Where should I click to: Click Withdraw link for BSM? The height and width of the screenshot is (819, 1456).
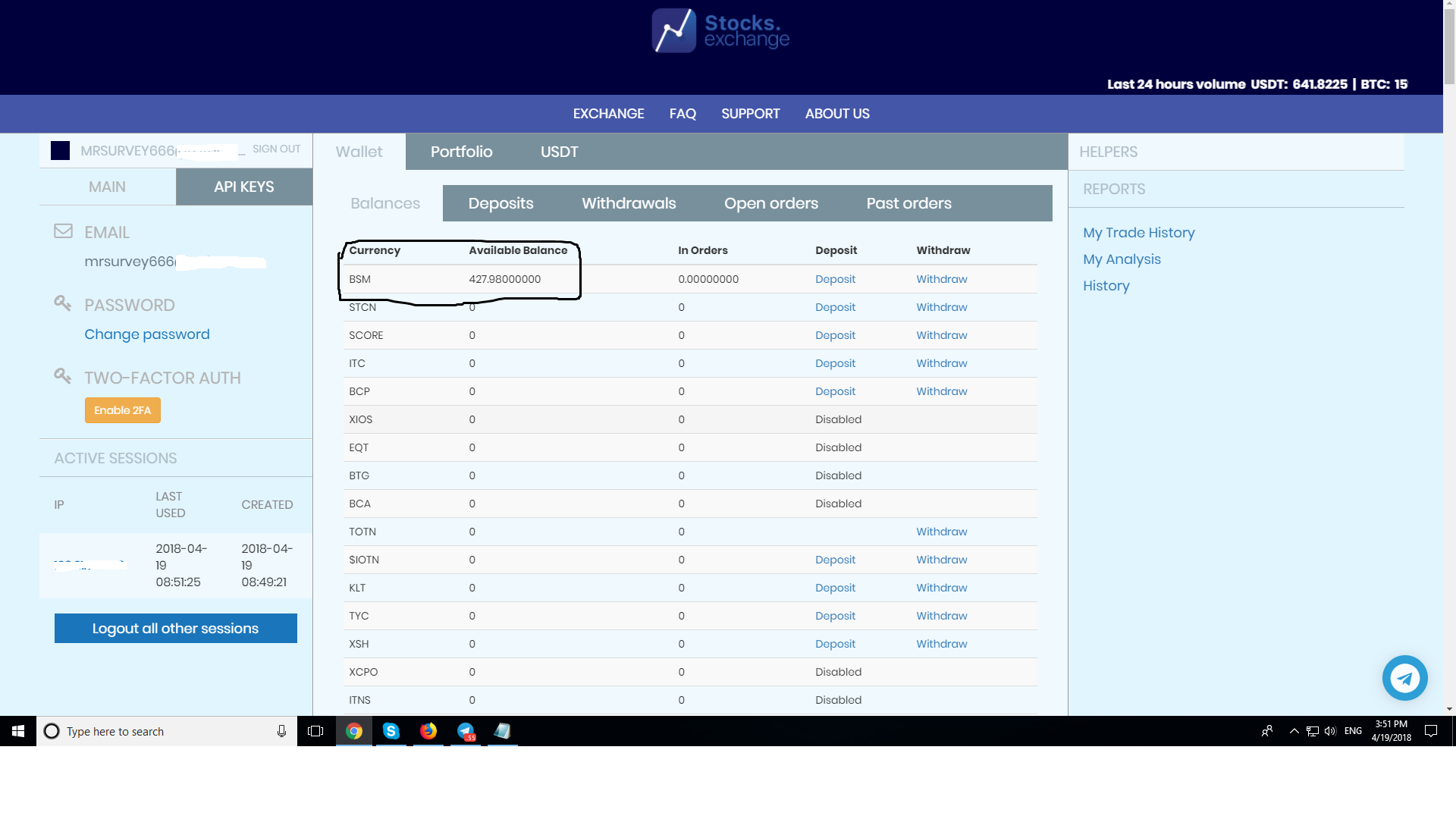(x=941, y=279)
